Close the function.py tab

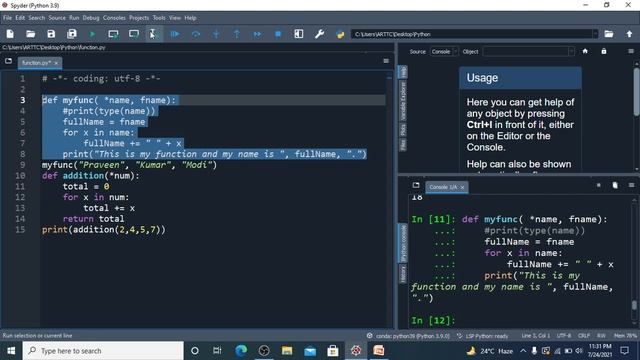coord(56,63)
